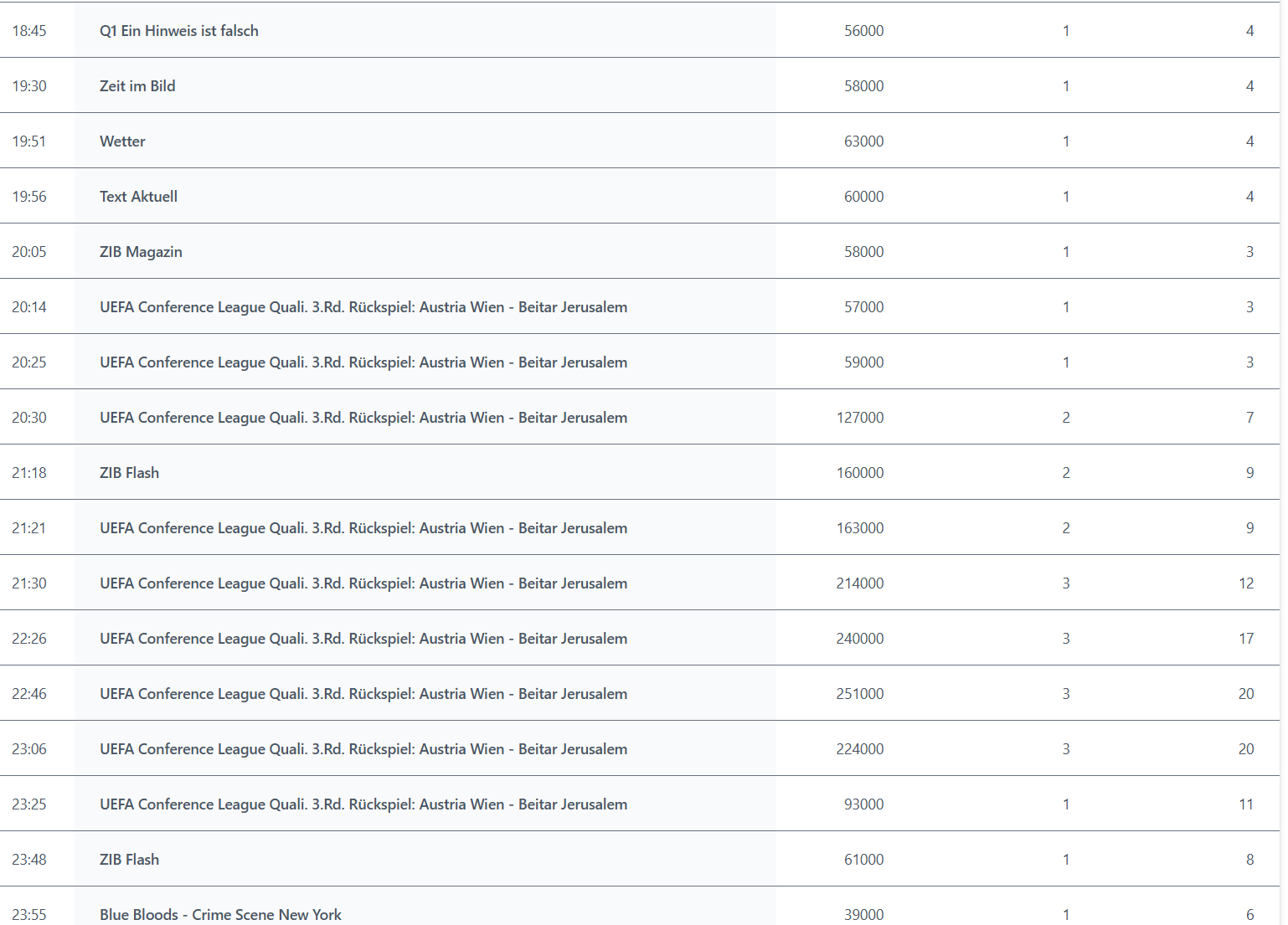Click the 251000 peak viewers value
1288x925 pixels.
pyautogui.click(x=860, y=693)
